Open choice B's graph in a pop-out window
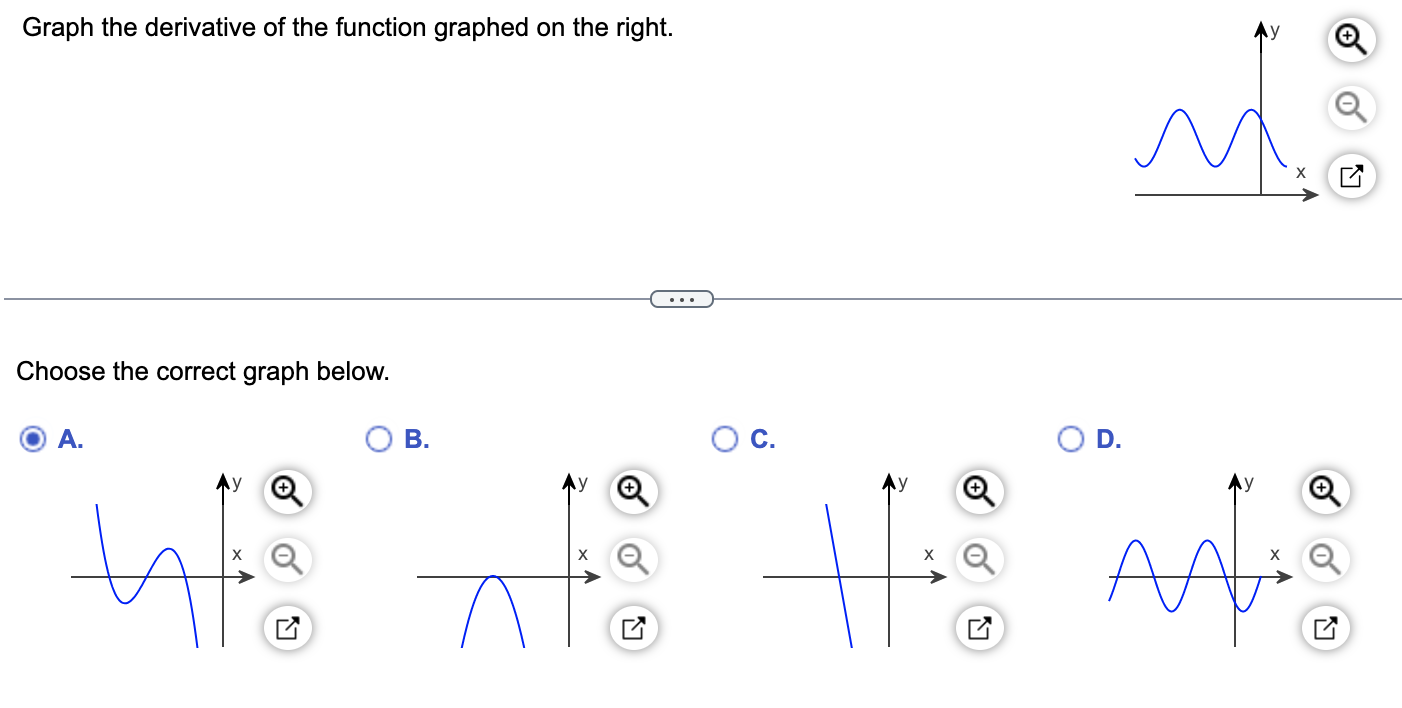The image size is (1402, 708). coord(631,628)
